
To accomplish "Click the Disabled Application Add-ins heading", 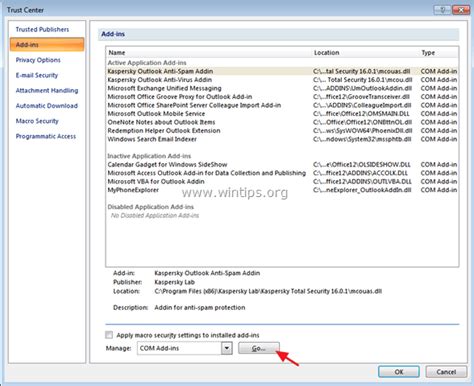I will [x=150, y=207].
